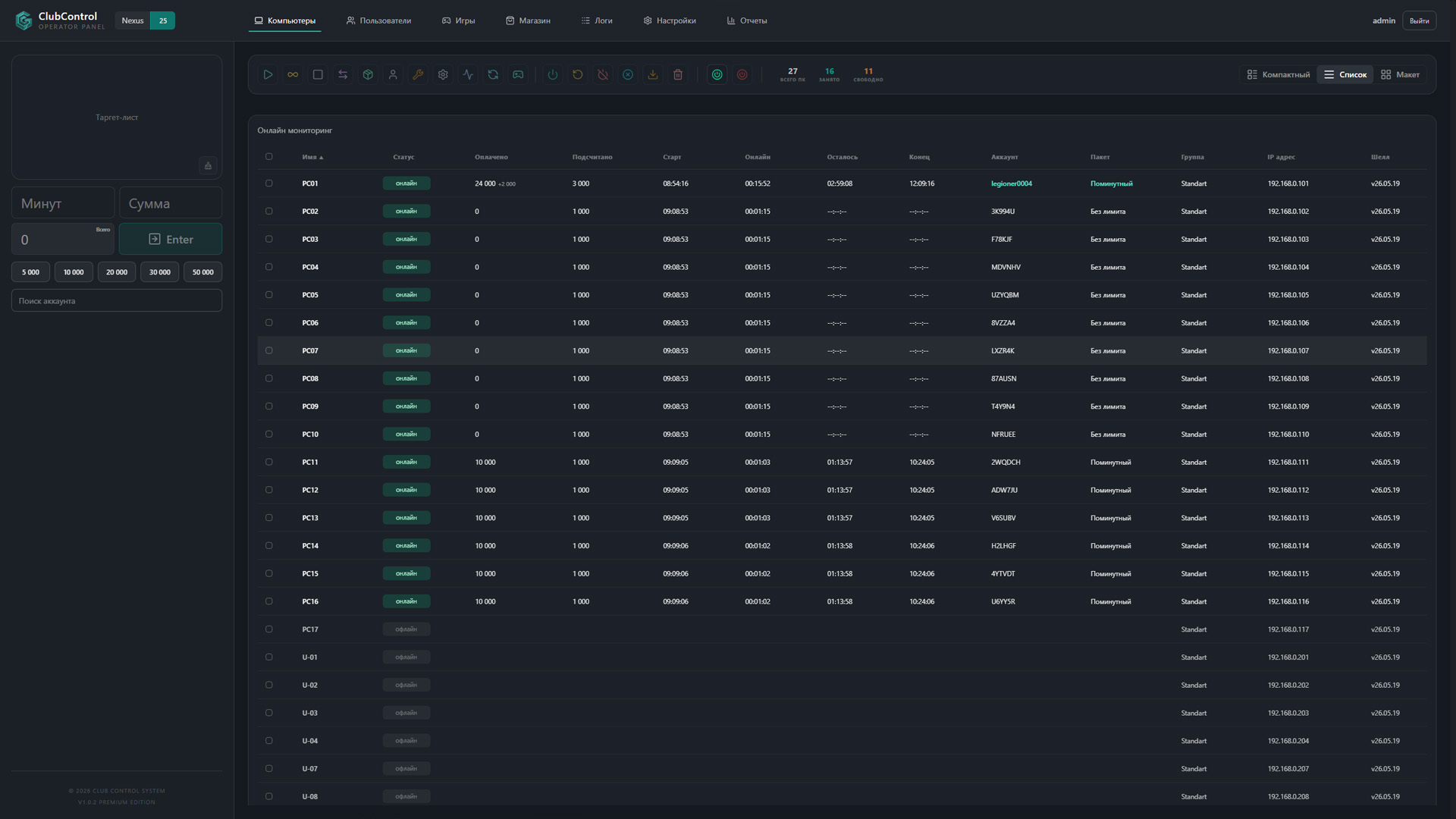Tick the checkbox for PC01 row

268,184
